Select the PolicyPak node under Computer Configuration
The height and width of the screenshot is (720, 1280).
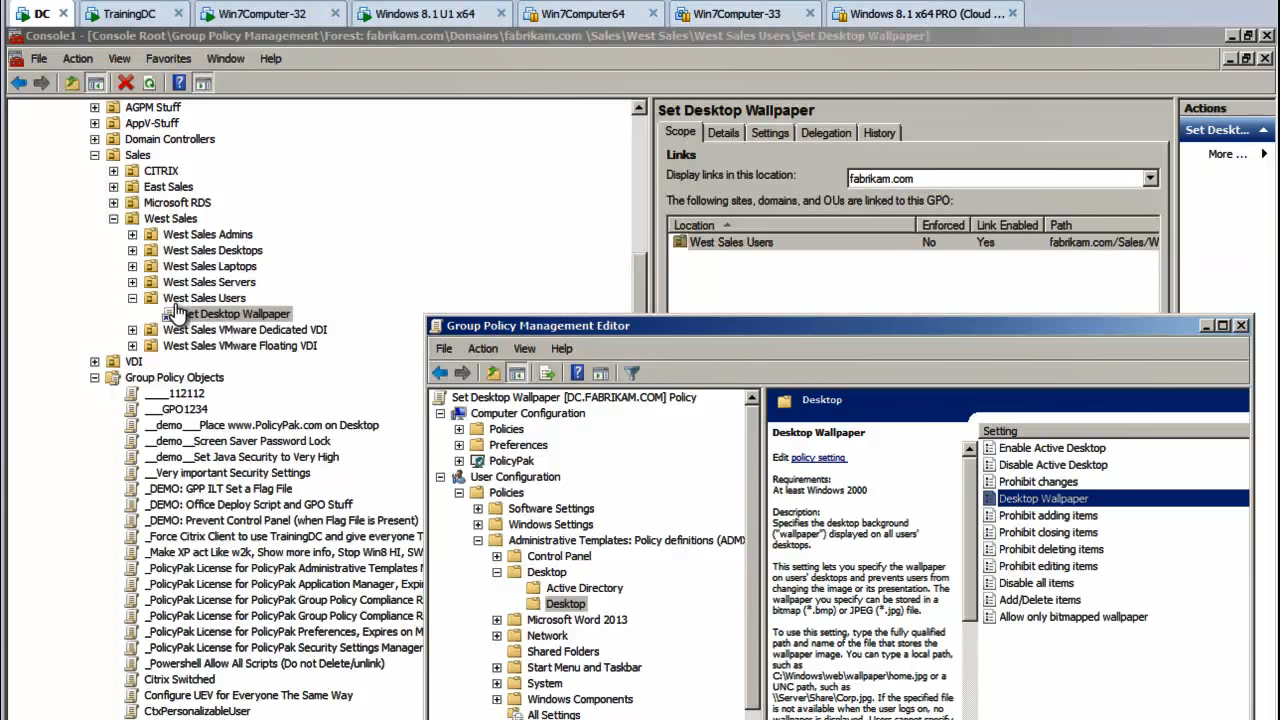click(511, 461)
